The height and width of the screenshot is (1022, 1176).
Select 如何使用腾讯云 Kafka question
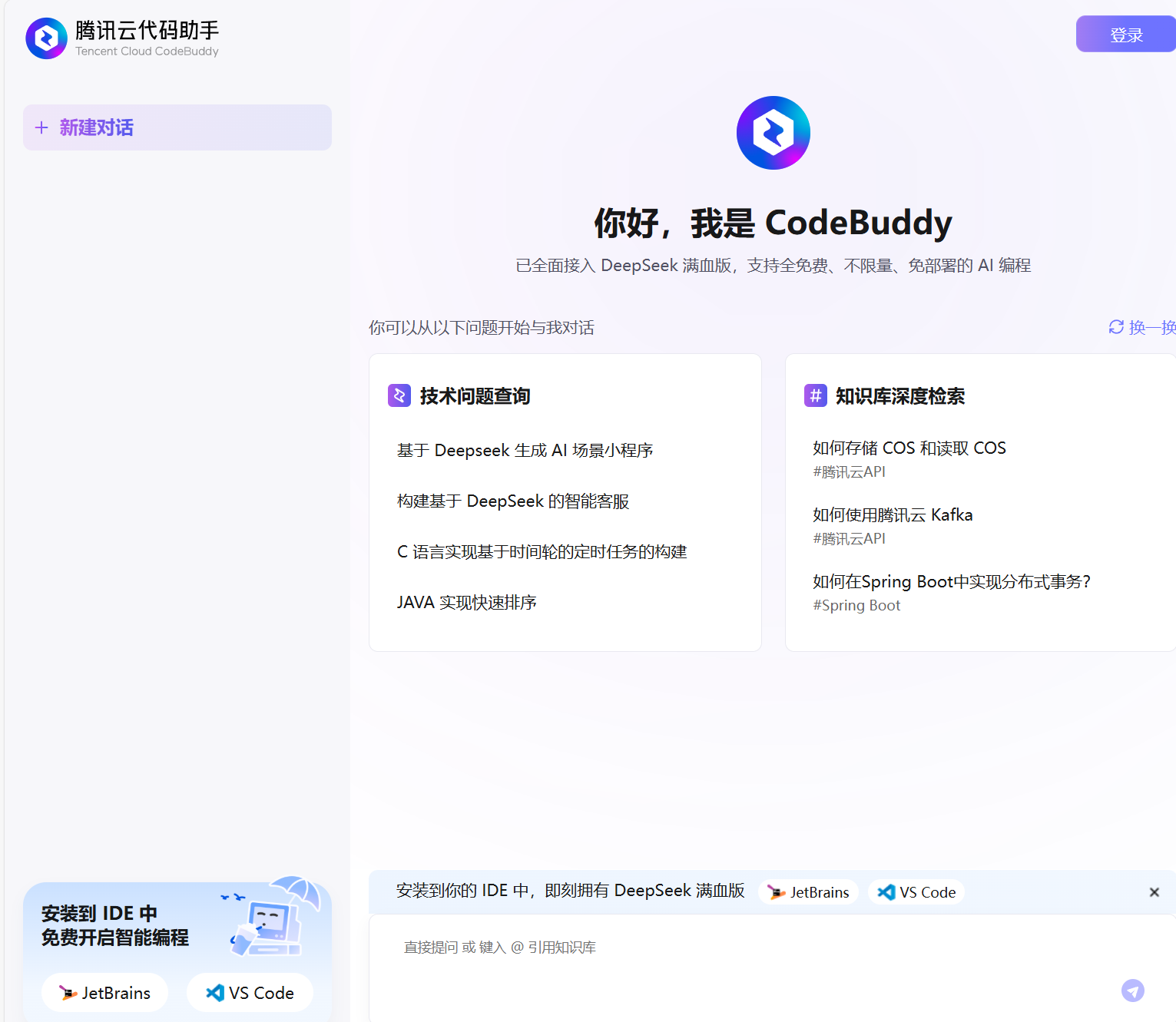click(x=893, y=514)
